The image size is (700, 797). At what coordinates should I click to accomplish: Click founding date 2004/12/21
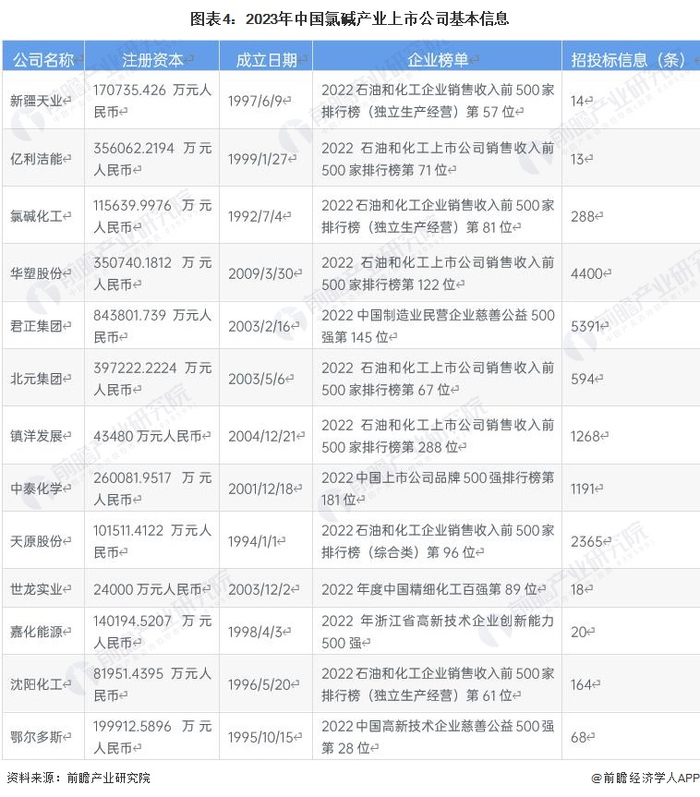(x=262, y=436)
